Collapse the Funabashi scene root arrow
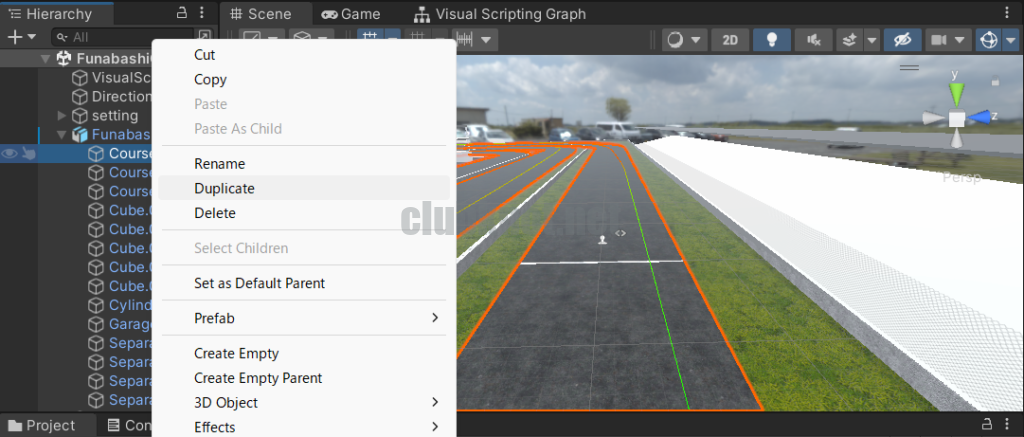The height and width of the screenshot is (437, 1024). click(x=45, y=59)
